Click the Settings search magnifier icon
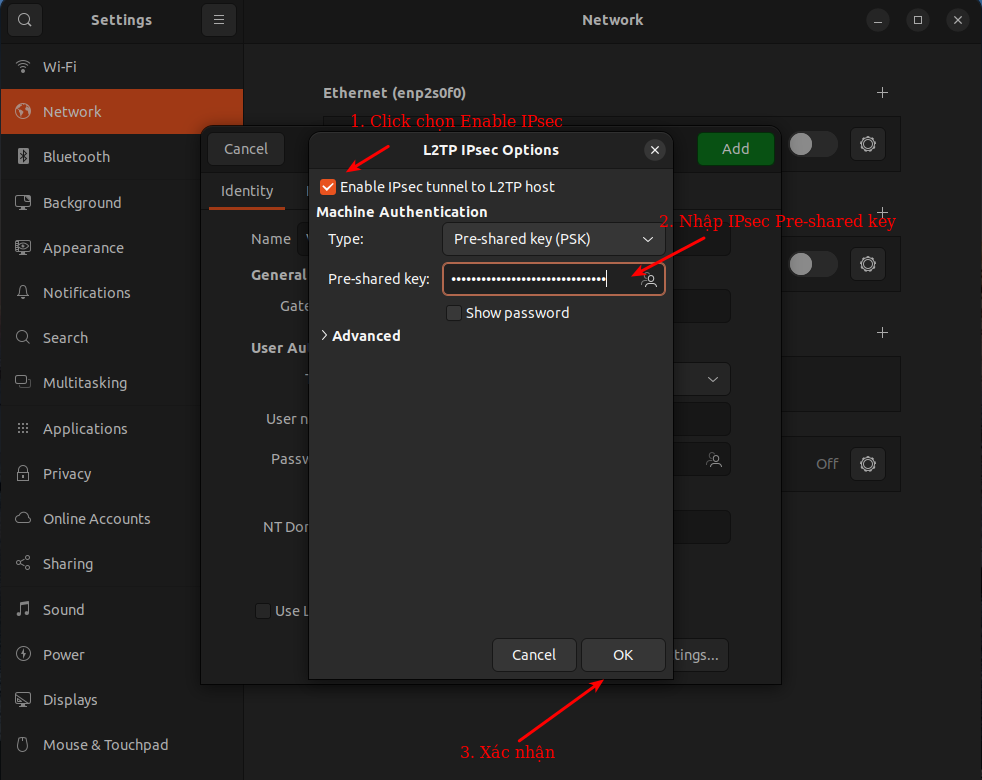The image size is (982, 780). pos(24,20)
